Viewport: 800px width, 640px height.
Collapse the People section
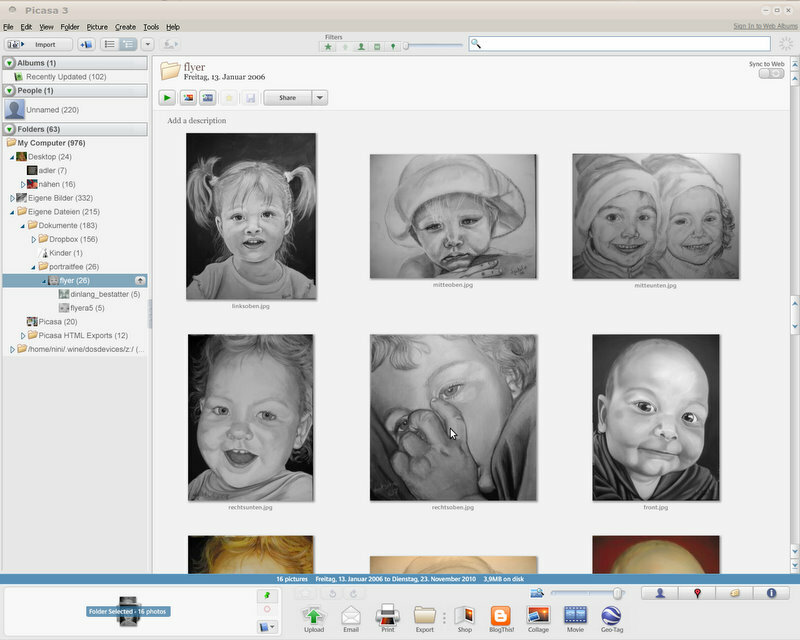click(9, 90)
